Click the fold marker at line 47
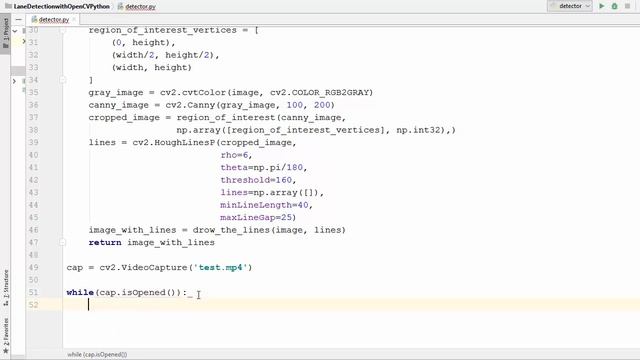Screen dimensions: 640x360 tap(62, 242)
